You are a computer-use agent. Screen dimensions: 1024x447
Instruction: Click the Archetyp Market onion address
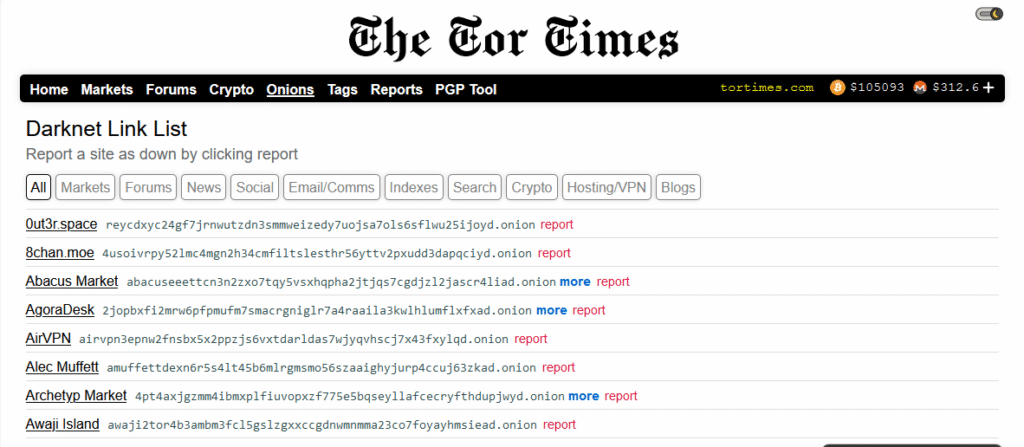click(349, 397)
